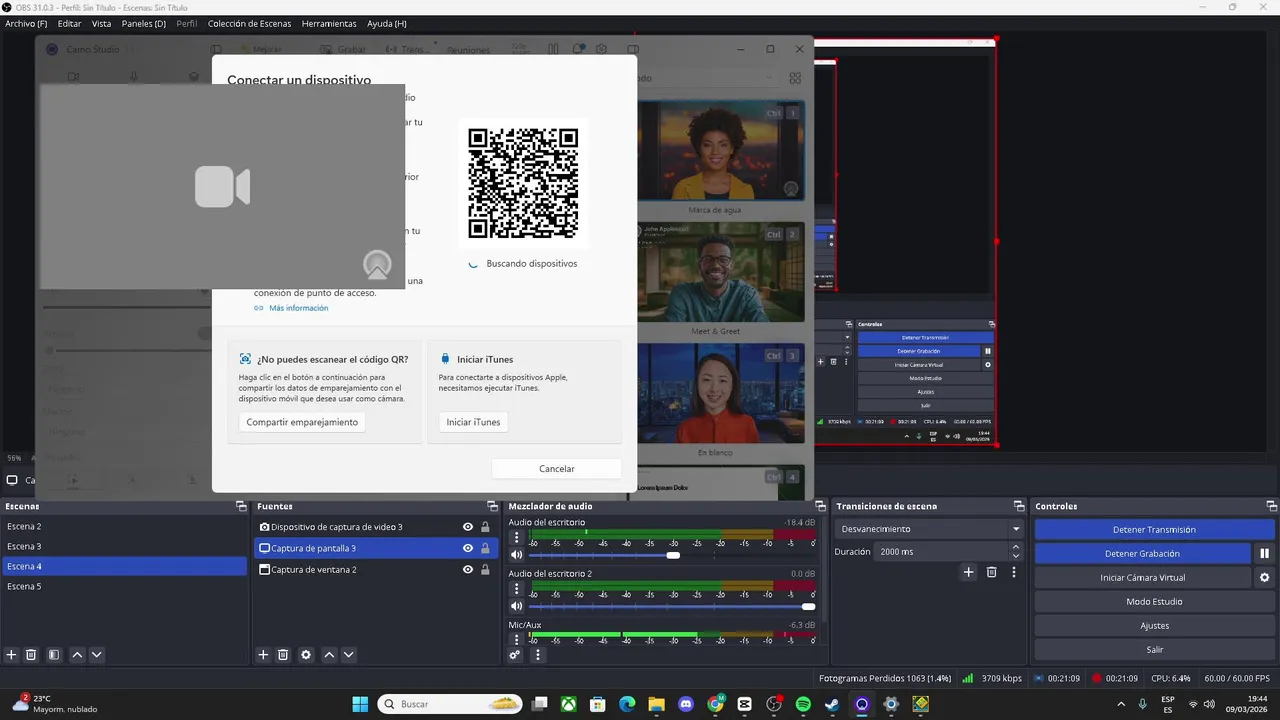Click the Duración value field
This screenshot has height=720, width=1280.
click(942, 551)
